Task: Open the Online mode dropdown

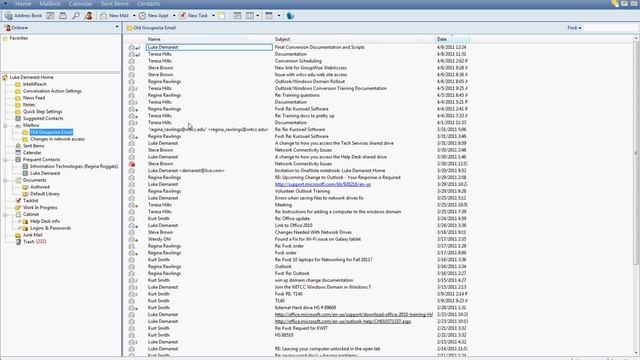Action: coord(17,28)
